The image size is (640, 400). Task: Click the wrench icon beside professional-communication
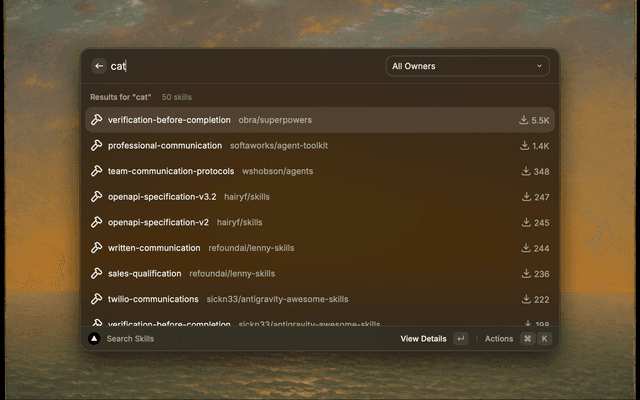pyautogui.click(x=97, y=146)
